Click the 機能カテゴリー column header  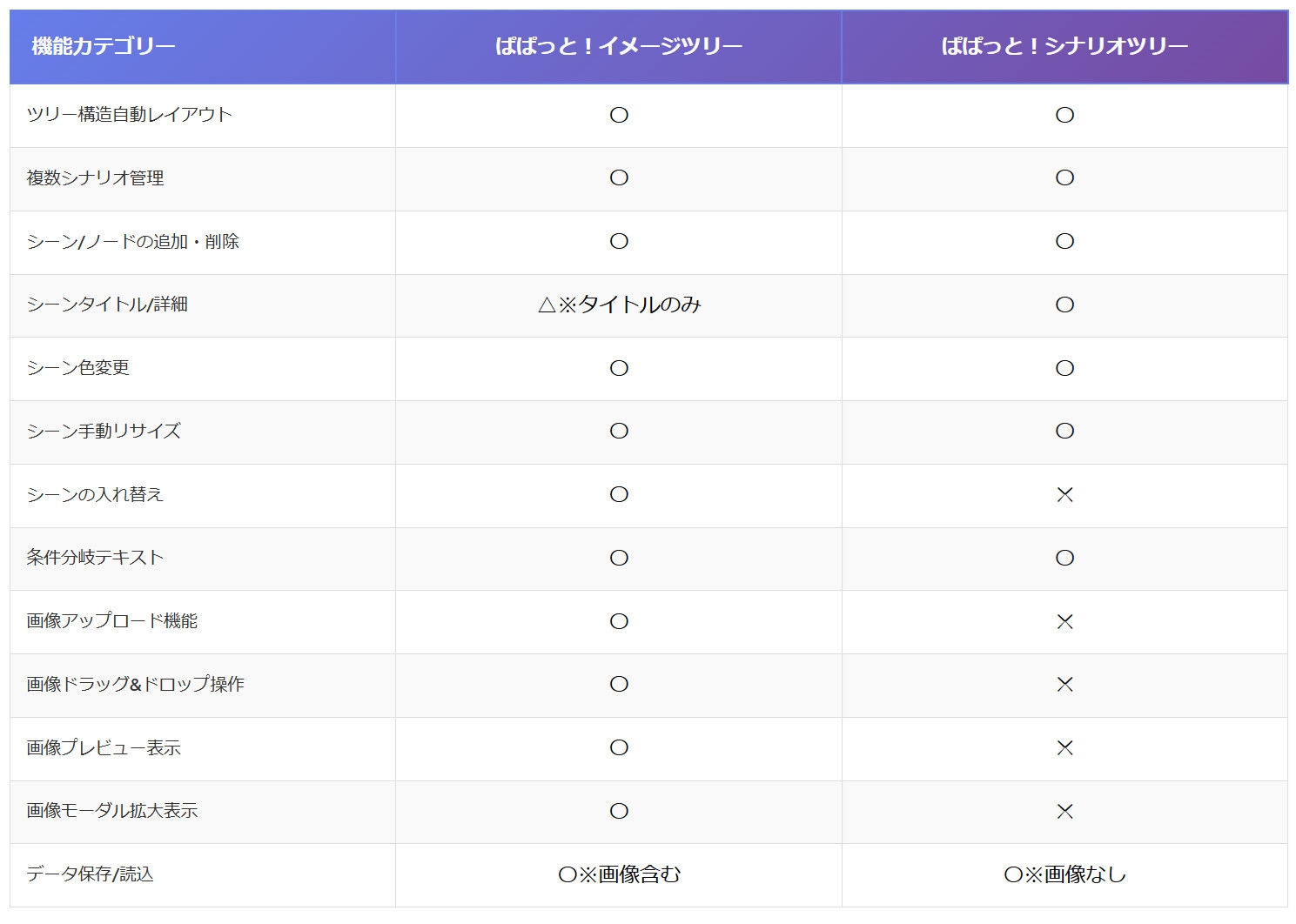pyautogui.click(x=104, y=46)
